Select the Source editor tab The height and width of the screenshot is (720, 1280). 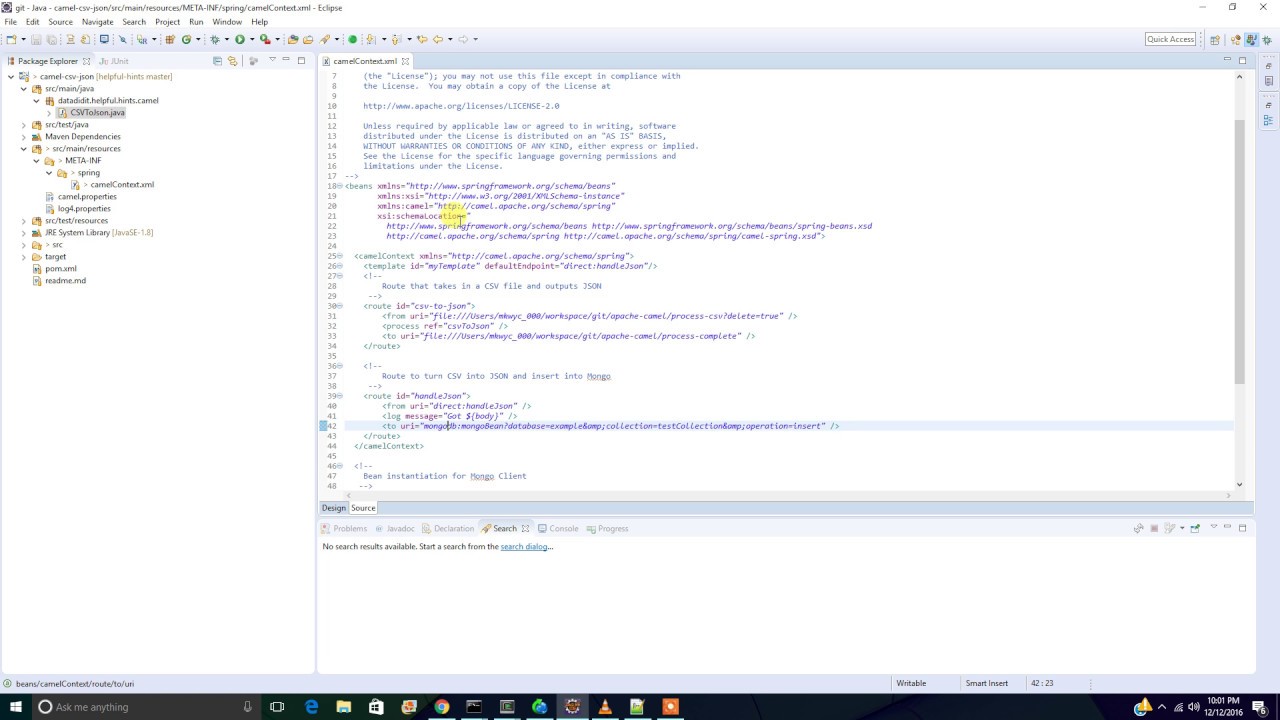pyautogui.click(x=363, y=508)
